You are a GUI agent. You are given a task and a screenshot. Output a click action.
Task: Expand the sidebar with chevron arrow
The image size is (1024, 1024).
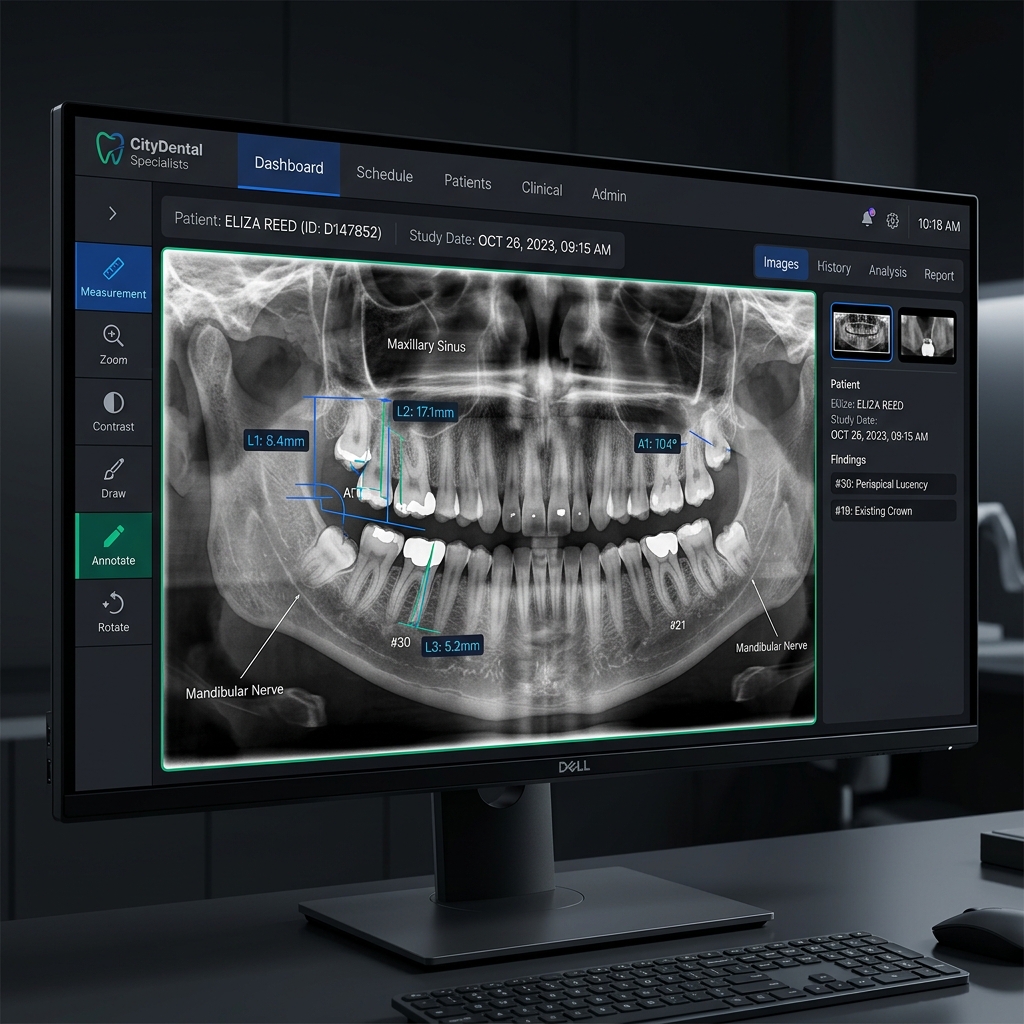(112, 214)
